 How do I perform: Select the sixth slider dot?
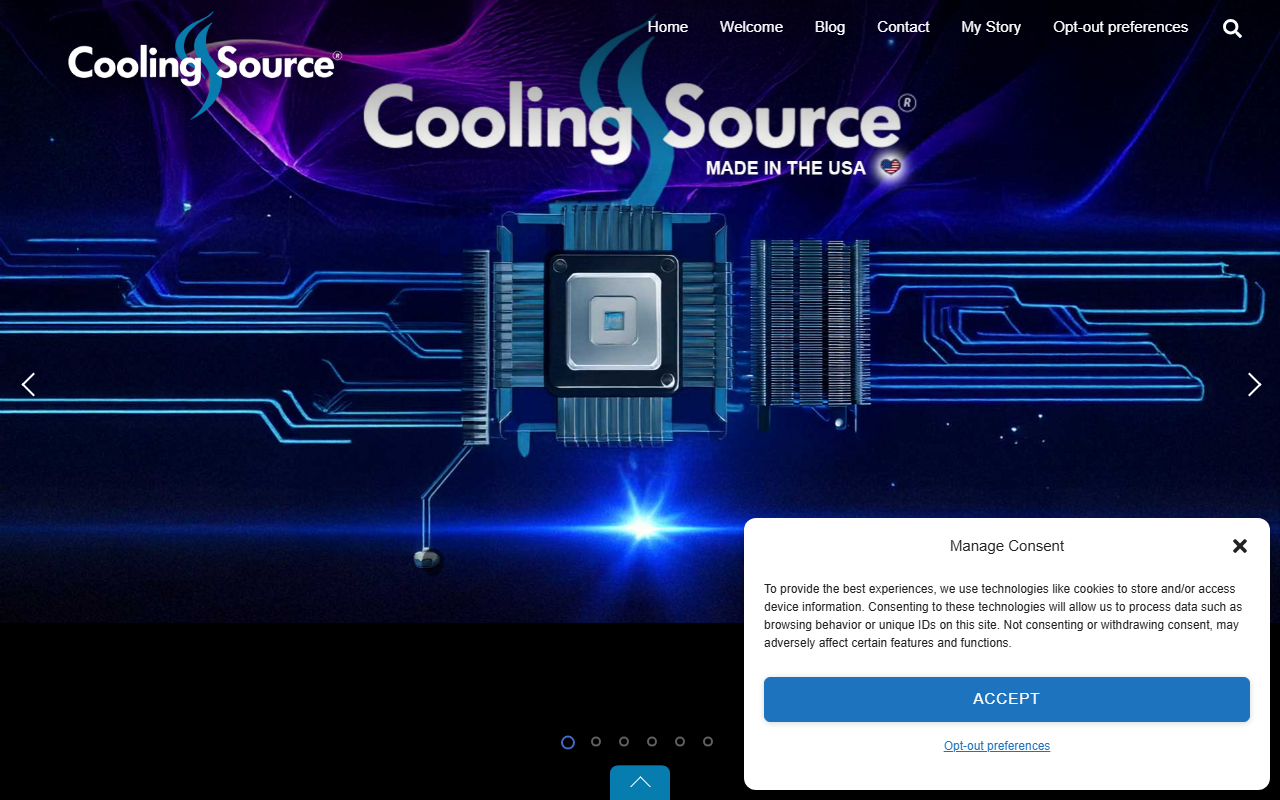[x=708, y=742]
